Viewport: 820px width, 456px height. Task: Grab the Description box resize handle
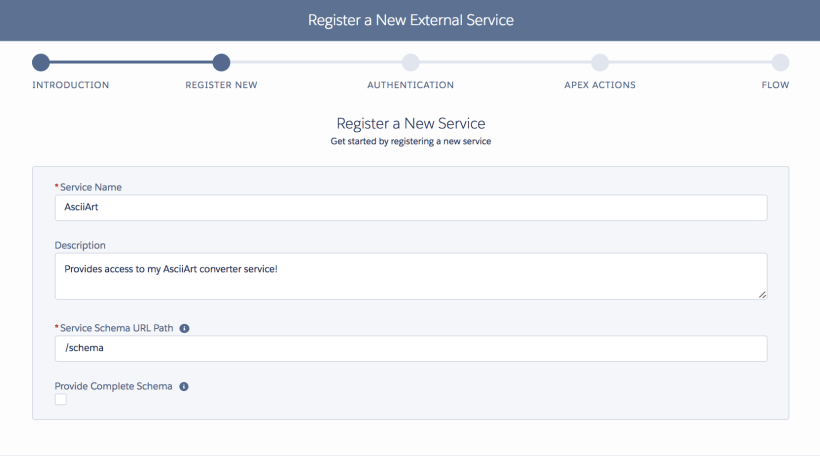click(x=762, y=294)
